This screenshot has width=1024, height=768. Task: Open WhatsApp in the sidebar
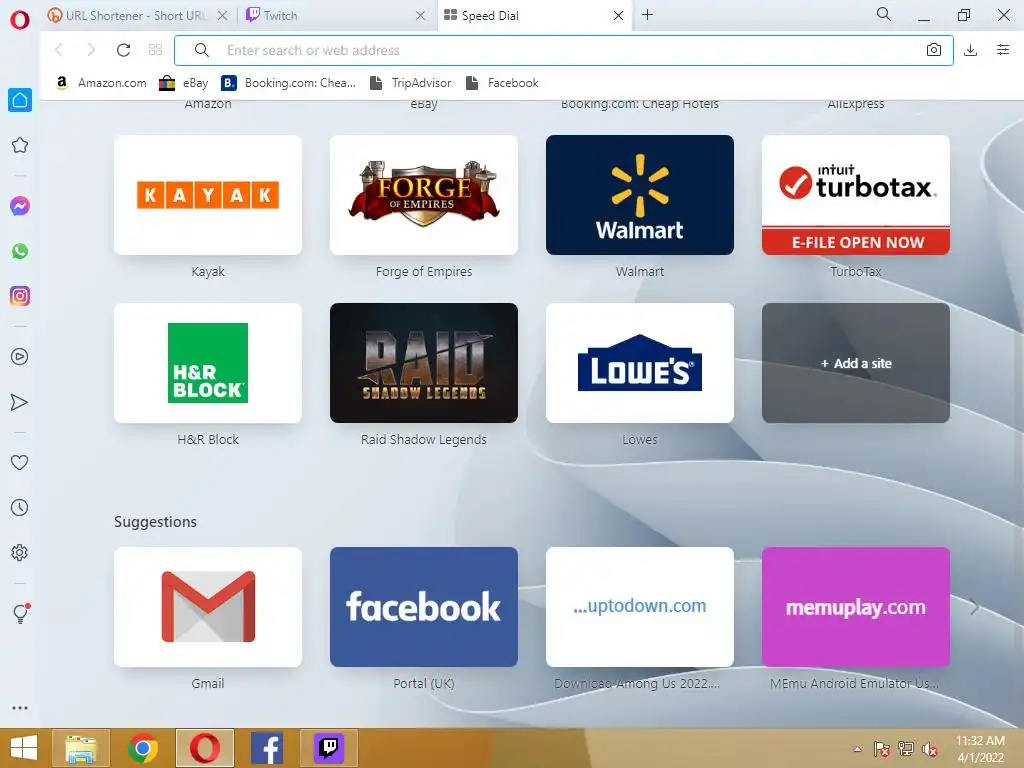click(x=20, y=251)
